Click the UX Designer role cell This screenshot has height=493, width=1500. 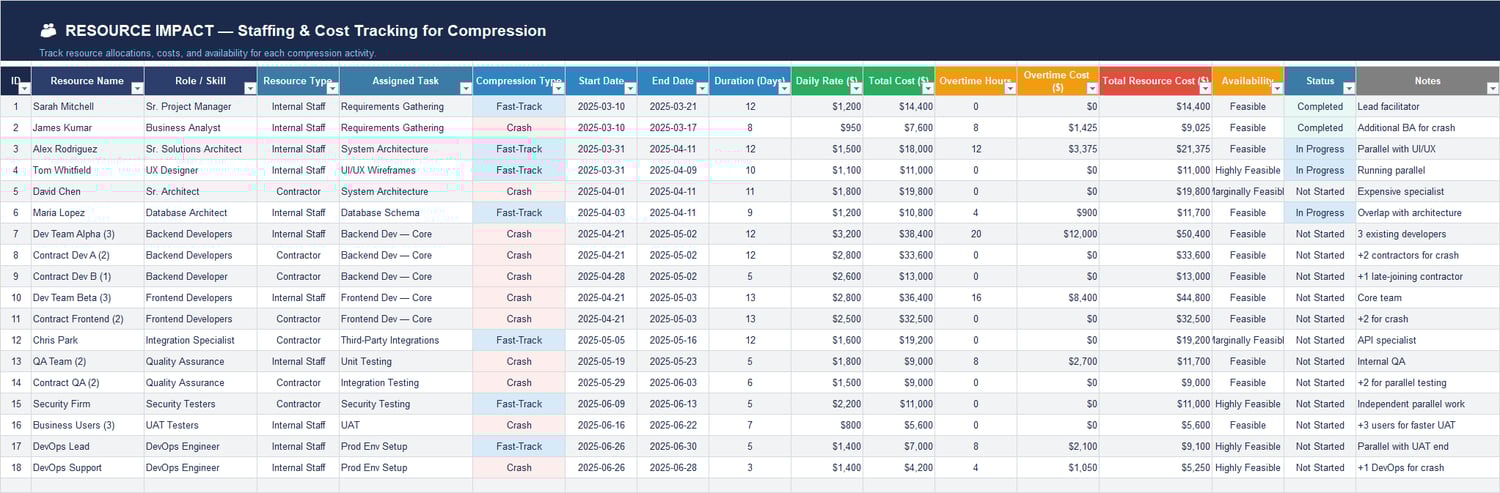201,170
